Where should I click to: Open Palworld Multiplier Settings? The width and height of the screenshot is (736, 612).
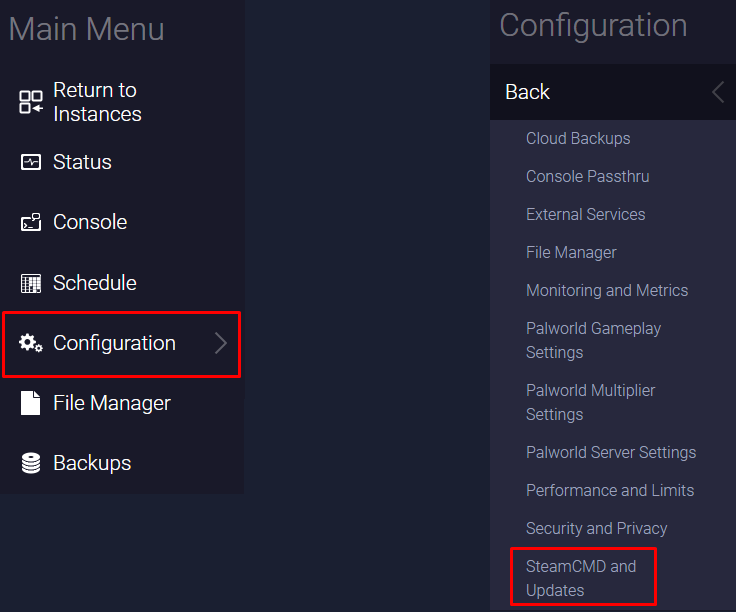point(590,402)
